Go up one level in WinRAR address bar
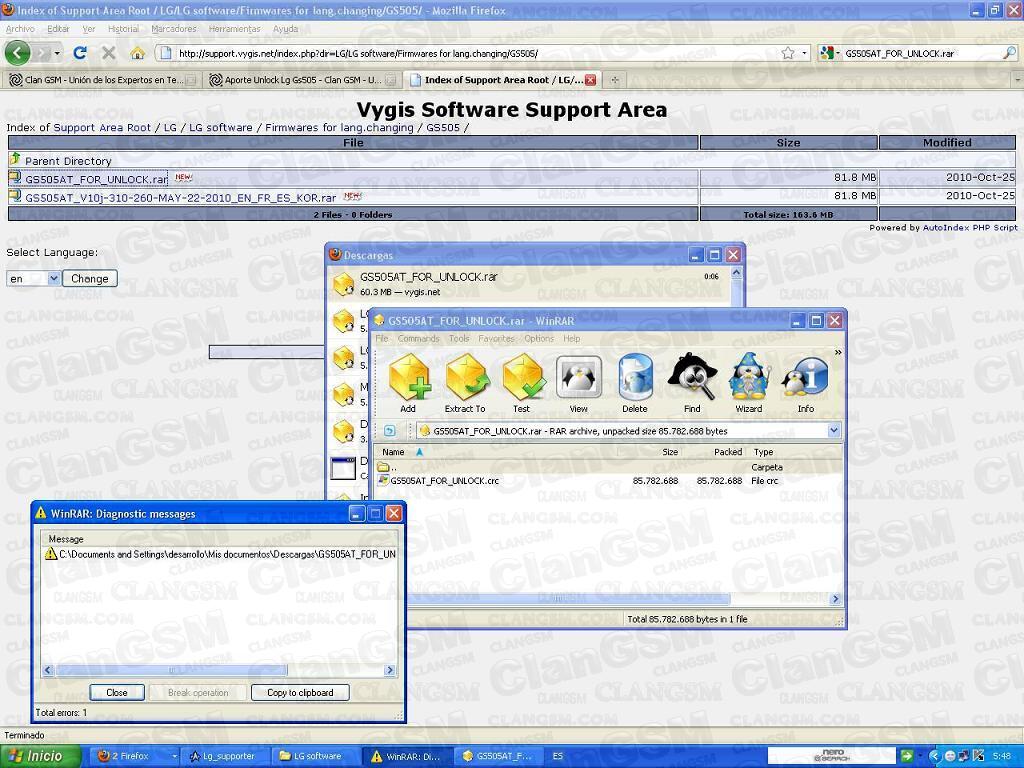 tap(389, 430)
